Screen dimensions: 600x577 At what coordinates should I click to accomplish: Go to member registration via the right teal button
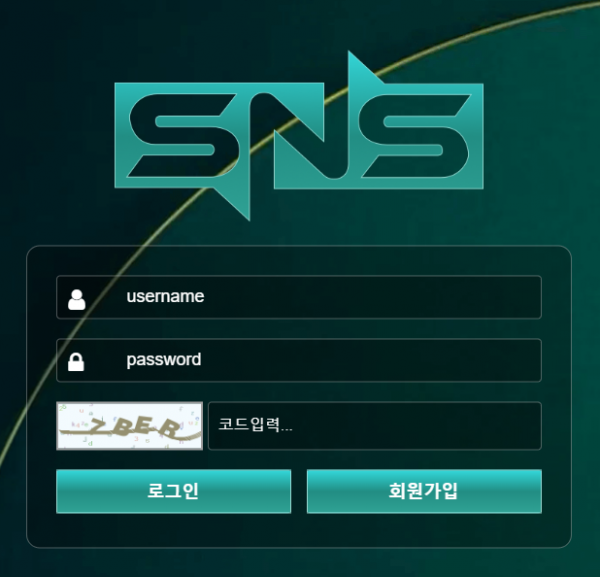click(424, 491)
